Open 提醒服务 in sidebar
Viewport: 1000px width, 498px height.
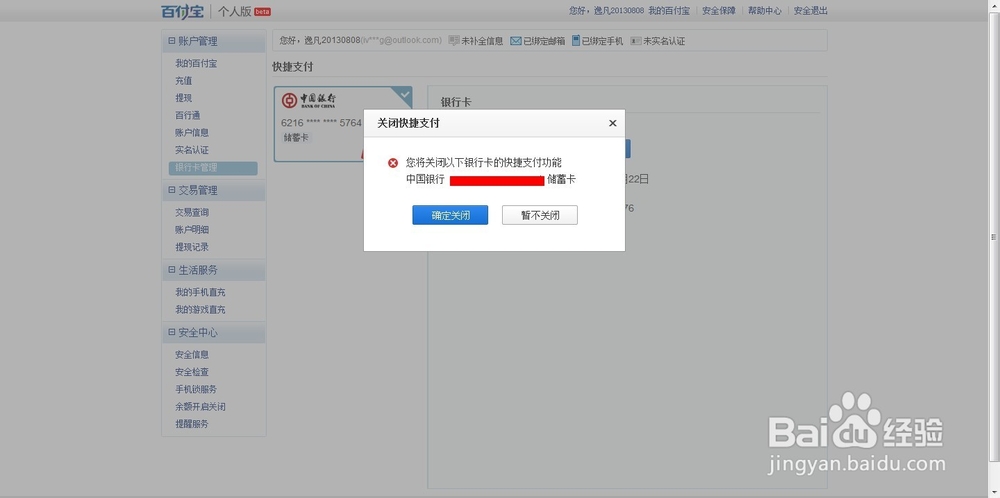(x=192, y=423)
